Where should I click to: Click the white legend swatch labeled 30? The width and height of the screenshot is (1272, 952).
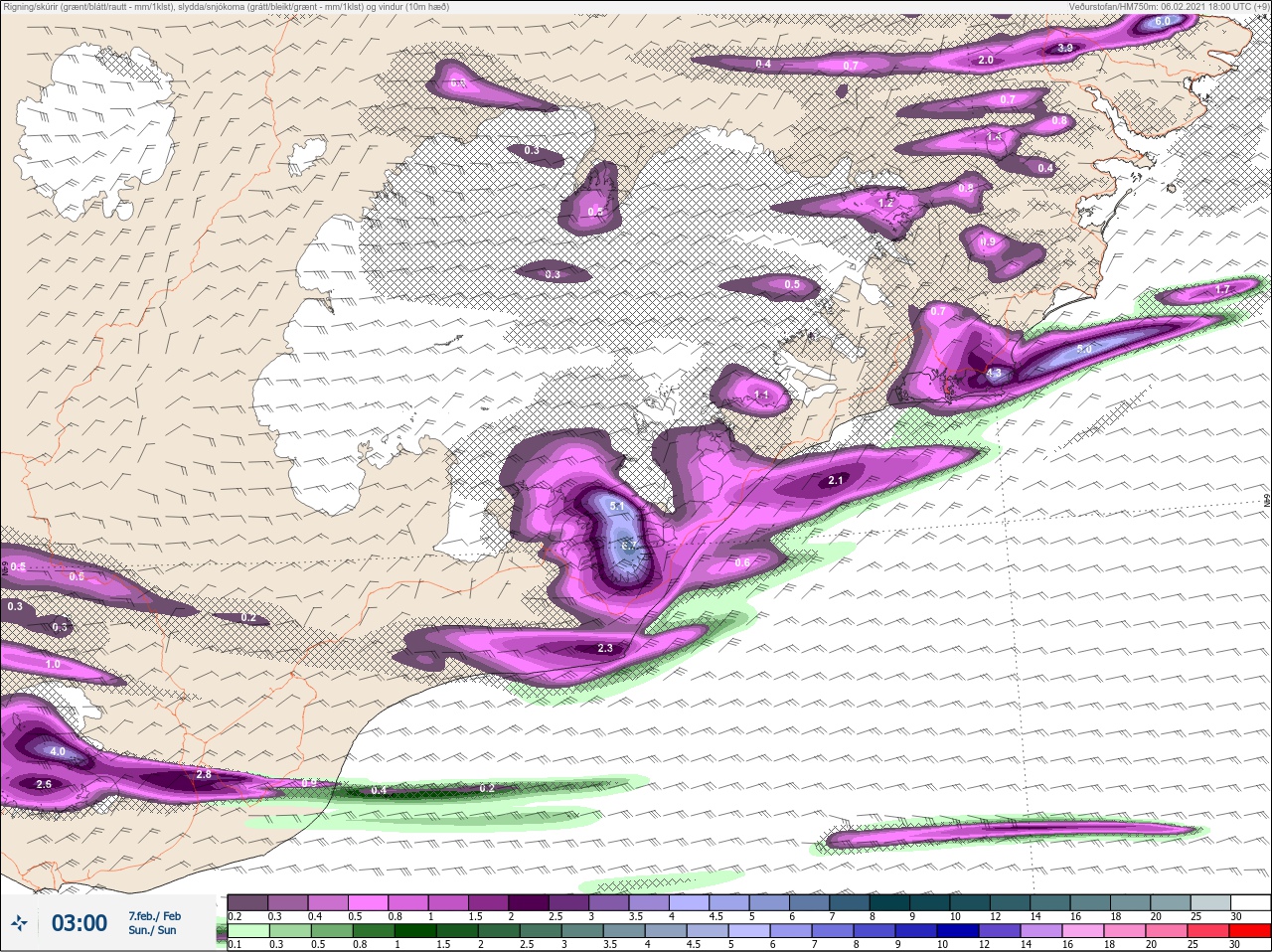[1250, 902]
